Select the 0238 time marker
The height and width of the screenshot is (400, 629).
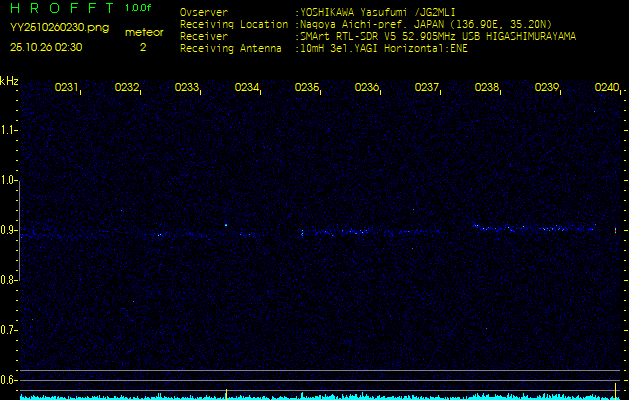(x=487, y=88)
